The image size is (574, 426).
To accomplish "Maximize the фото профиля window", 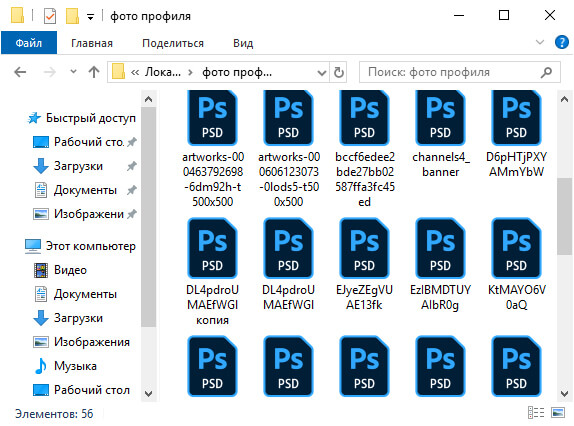I will (504, 15).
